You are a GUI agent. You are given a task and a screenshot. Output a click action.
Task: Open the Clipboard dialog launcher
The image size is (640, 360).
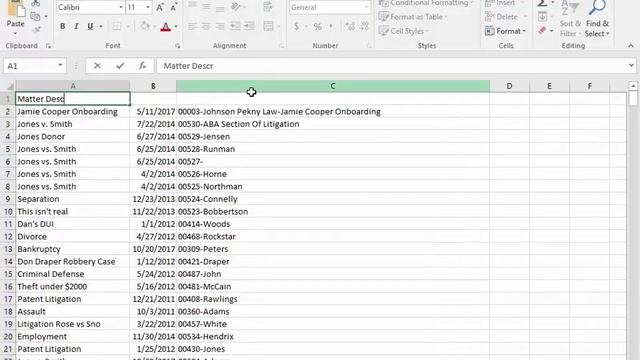(x=48, y=46)
